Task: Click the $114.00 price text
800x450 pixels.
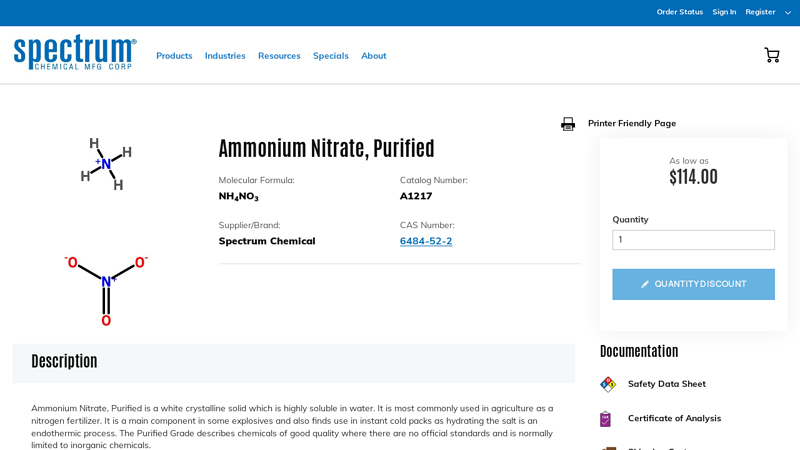Action: (x=693, y=177)
